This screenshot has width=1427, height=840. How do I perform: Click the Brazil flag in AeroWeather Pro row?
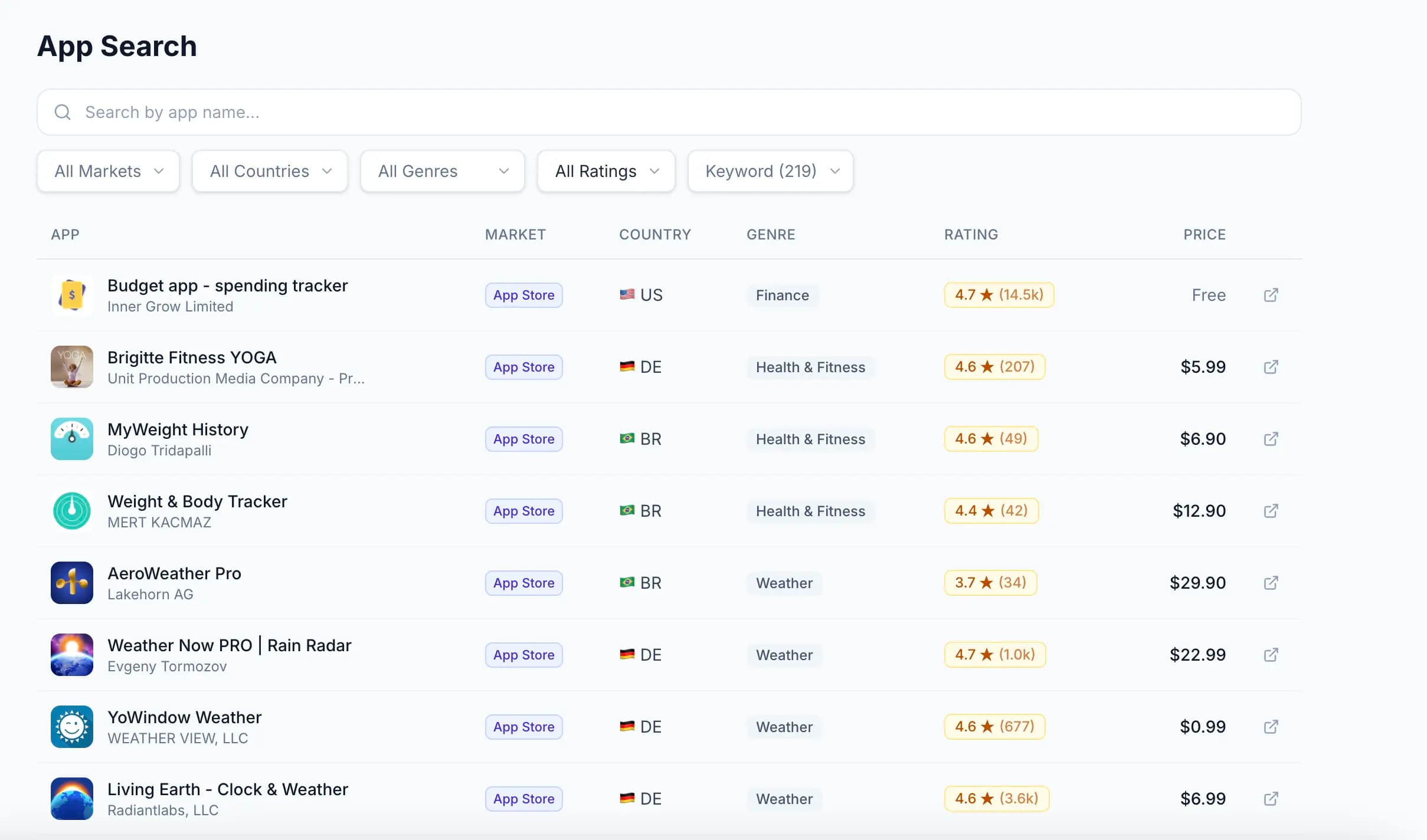627,582
